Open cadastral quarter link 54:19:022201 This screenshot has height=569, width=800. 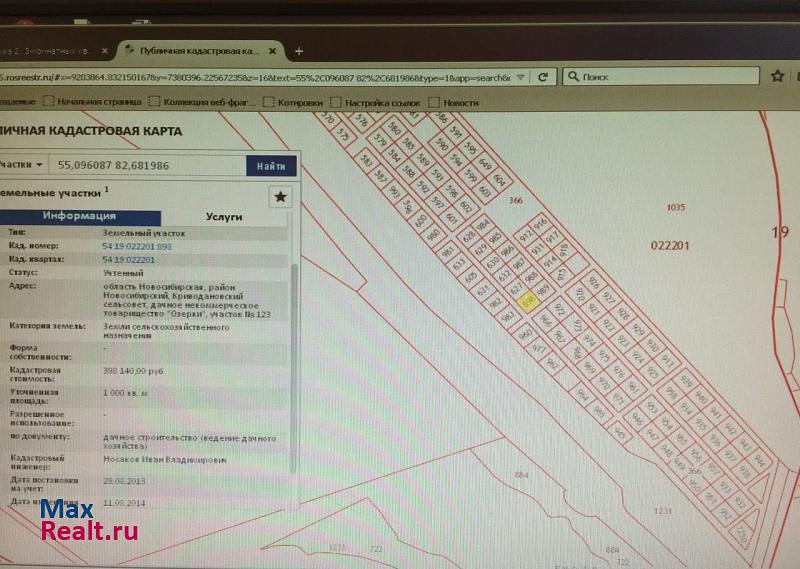[x=128, y=260]
